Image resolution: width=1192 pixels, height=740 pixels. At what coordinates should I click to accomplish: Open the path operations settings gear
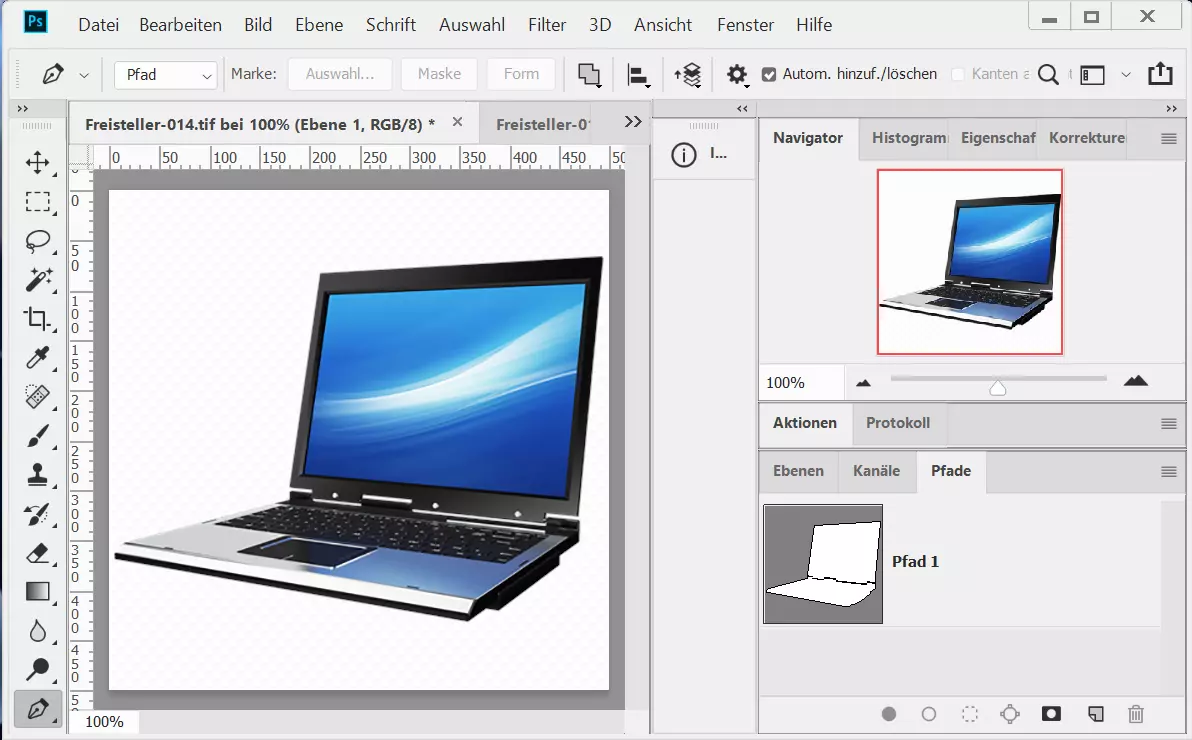tap(737, 74)
